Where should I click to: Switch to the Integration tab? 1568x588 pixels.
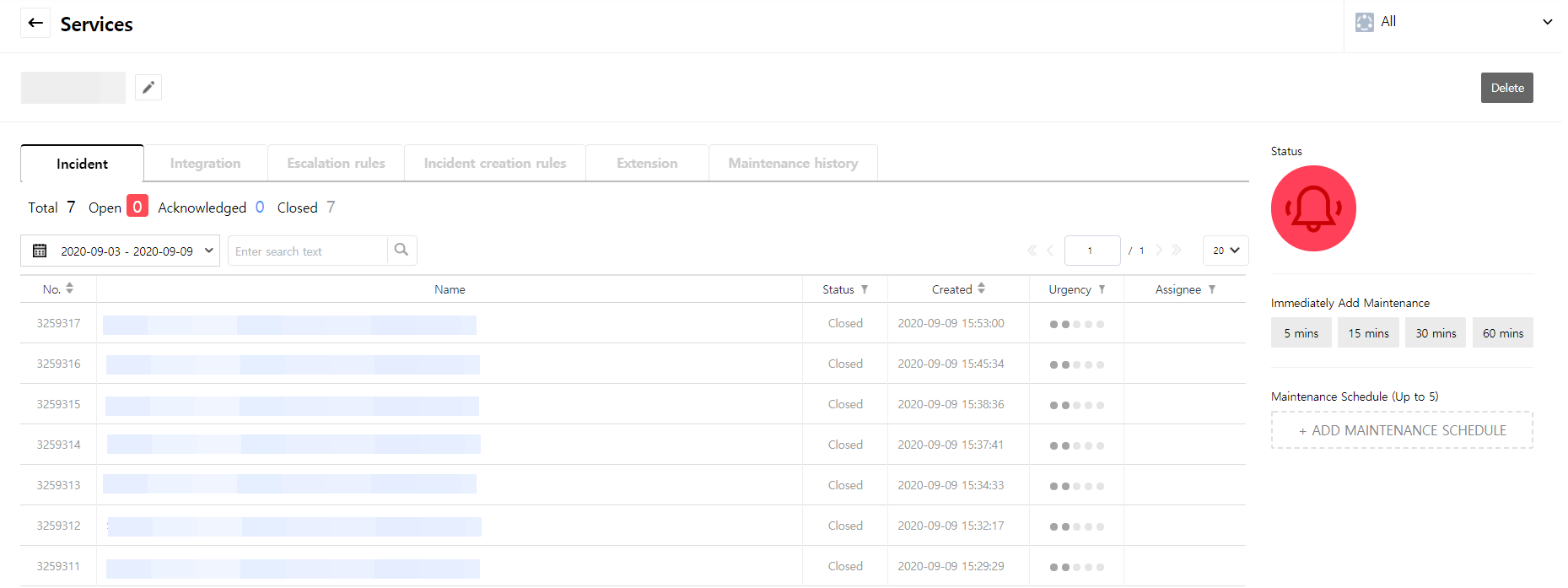[205, 164]
